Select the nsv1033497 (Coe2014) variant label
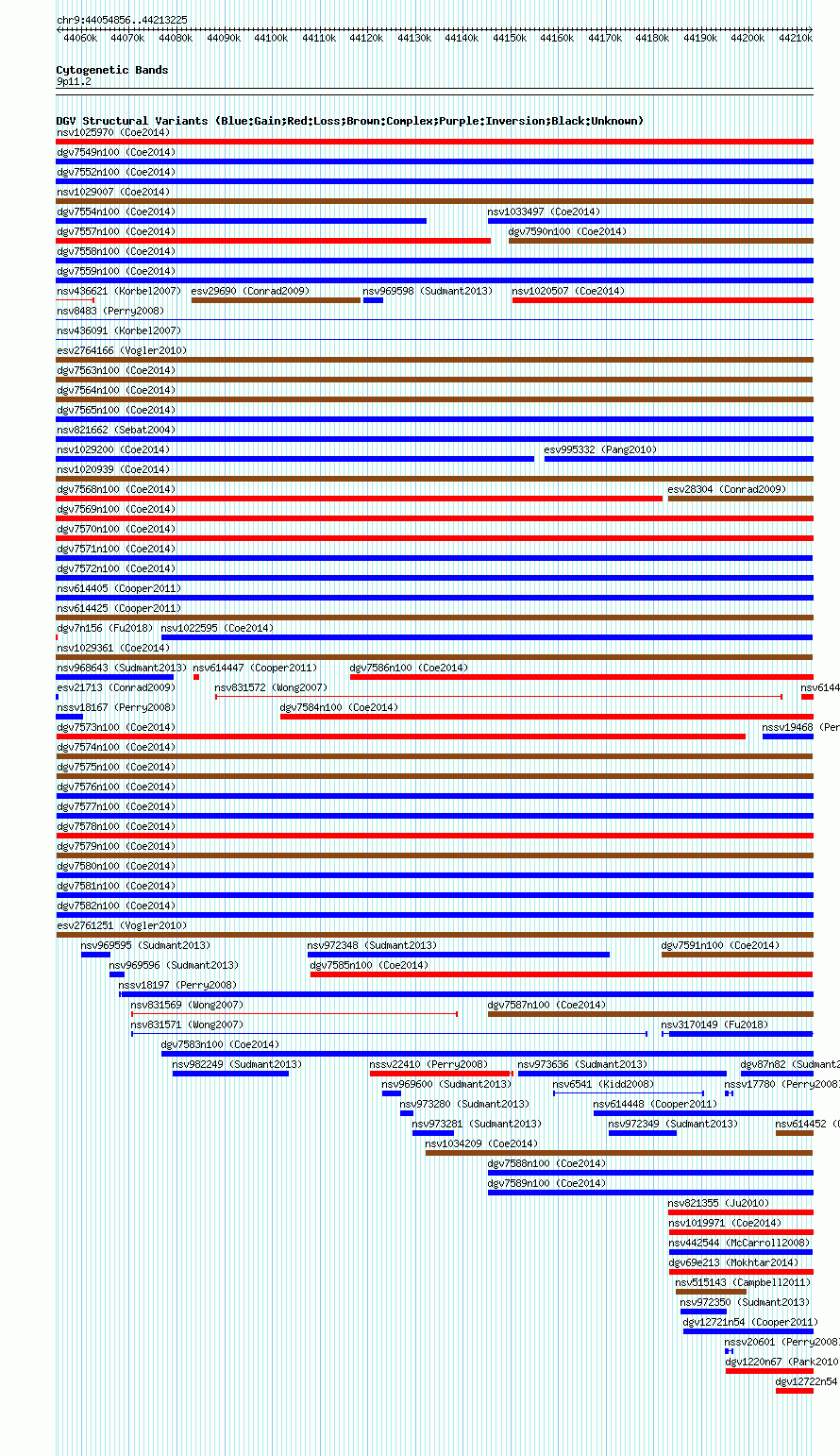This screenshot has height=1456, width=840. point(544,212)
